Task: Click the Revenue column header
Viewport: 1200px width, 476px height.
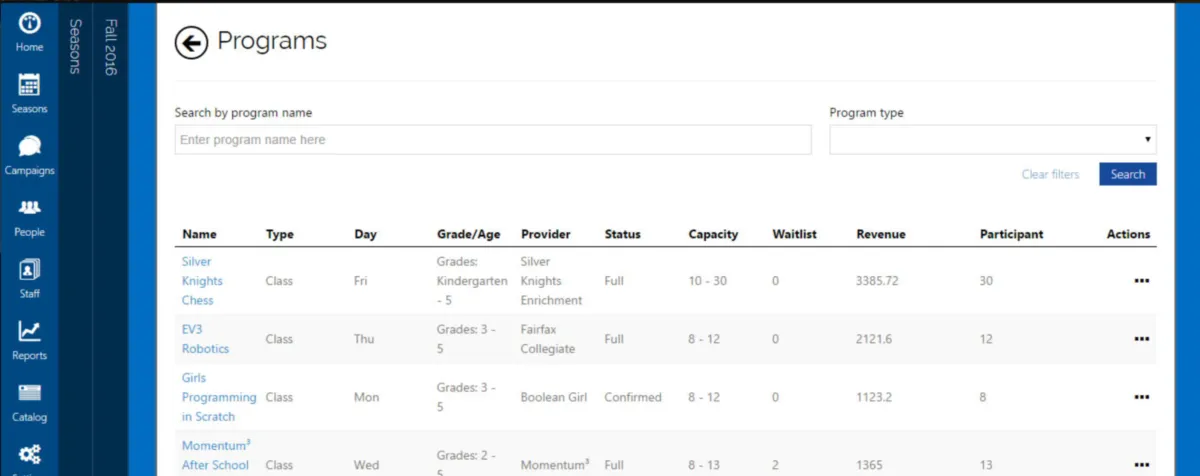Action: pyautogui.click(x=881, y=234)
